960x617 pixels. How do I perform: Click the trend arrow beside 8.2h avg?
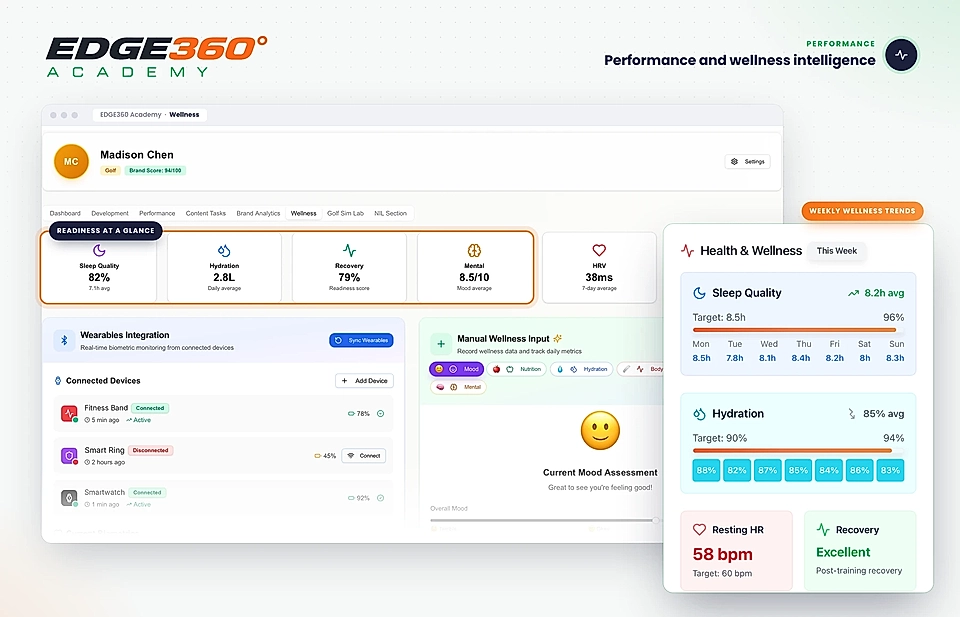pos(853,293)
